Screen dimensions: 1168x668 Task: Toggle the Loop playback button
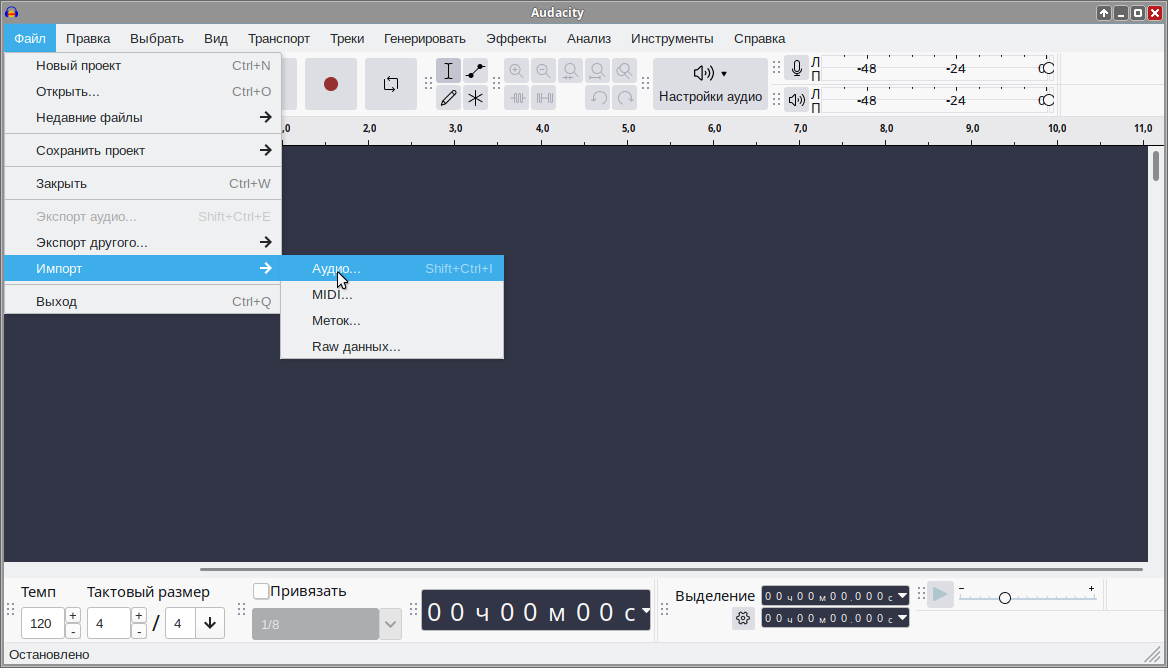coord(390,84)
